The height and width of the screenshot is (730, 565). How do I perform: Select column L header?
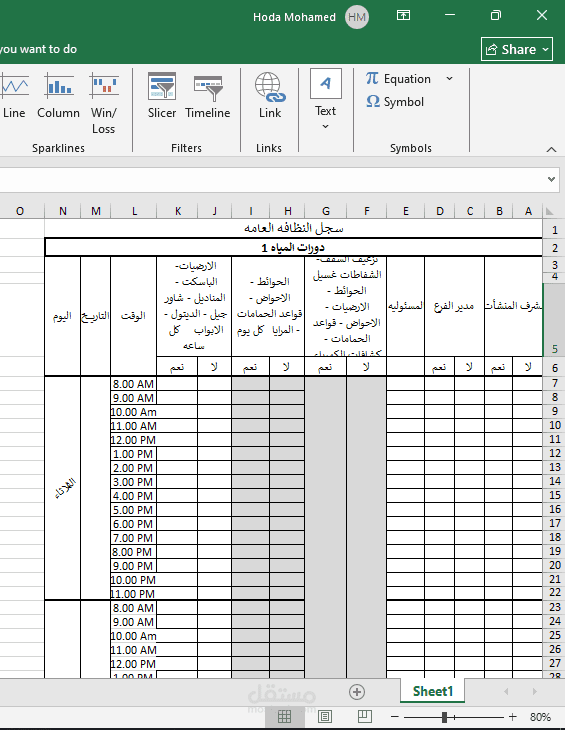pyautogui.click(x=134, y=211)
